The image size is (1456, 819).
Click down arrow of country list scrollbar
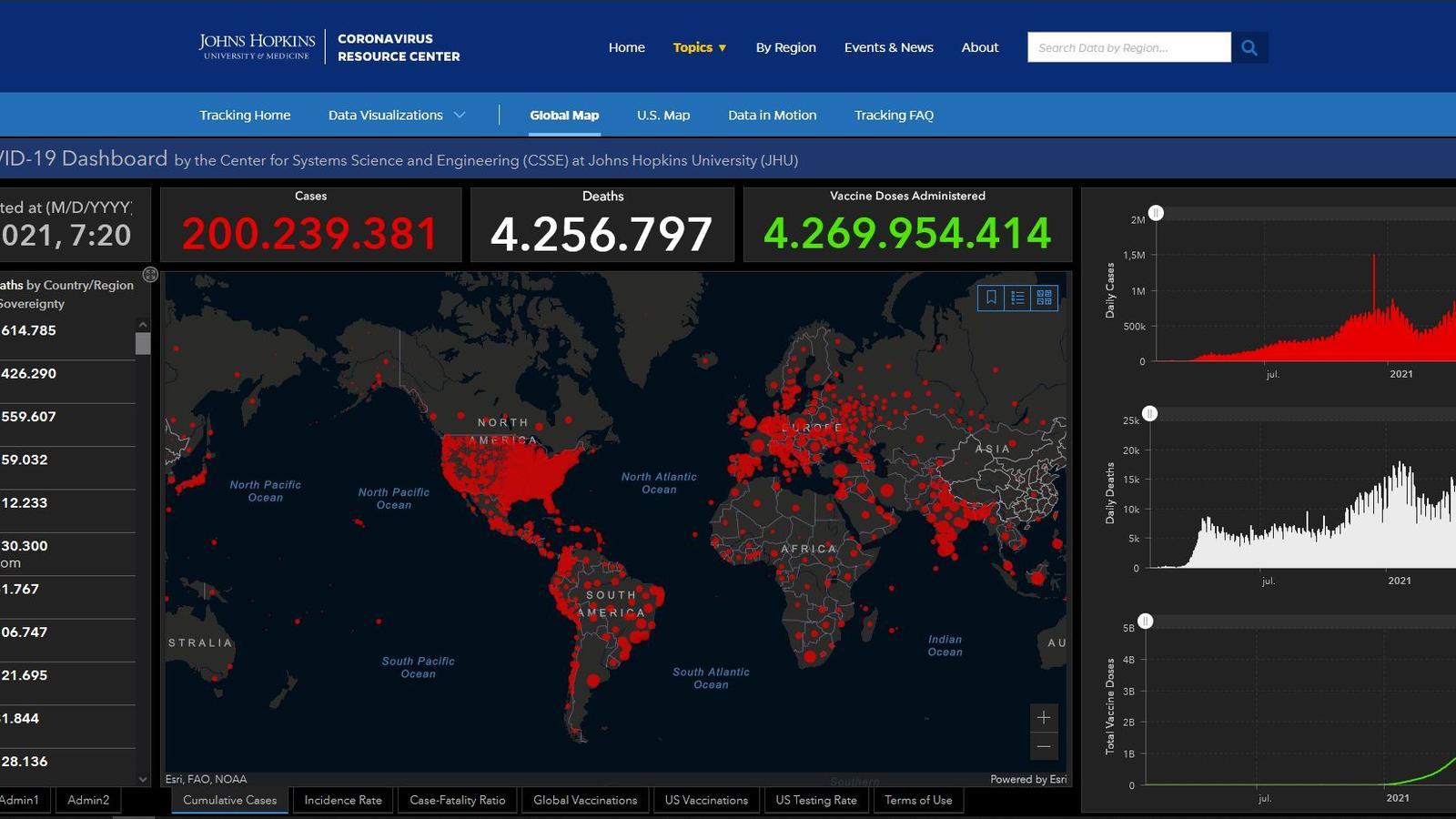point(143,779)
